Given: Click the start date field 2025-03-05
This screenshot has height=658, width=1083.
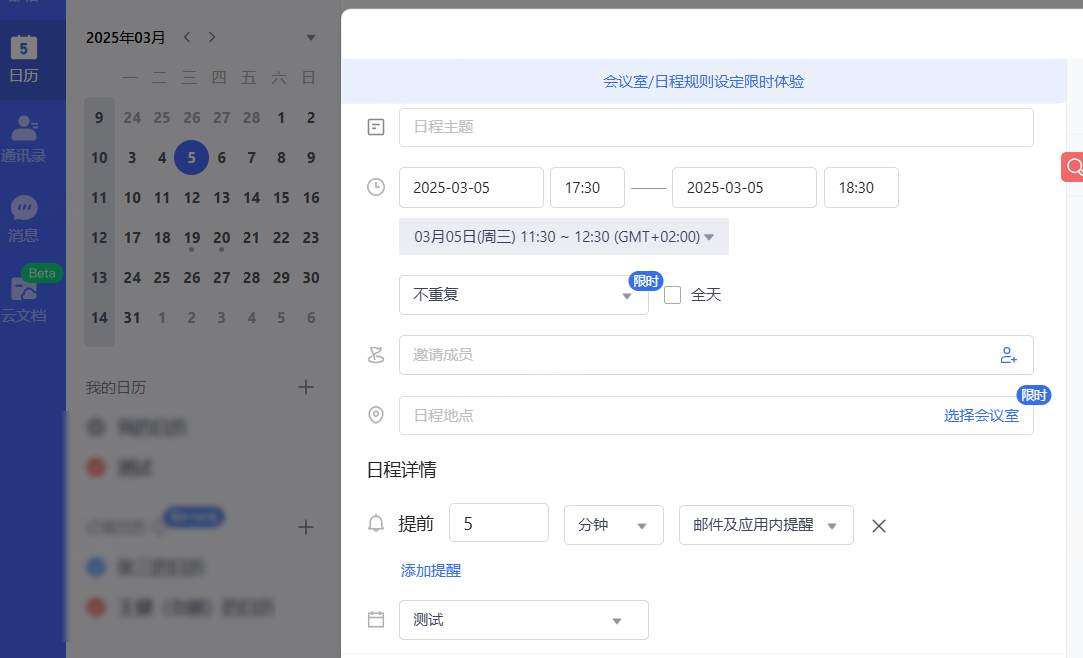Looking at the screenshot, I should click(x=471, y=188).
